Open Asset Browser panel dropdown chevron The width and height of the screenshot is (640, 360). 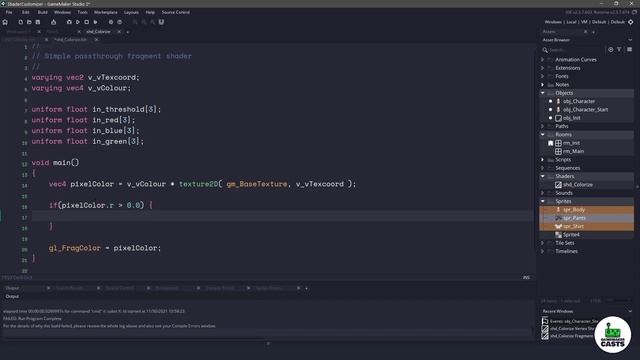pos(630,40)
